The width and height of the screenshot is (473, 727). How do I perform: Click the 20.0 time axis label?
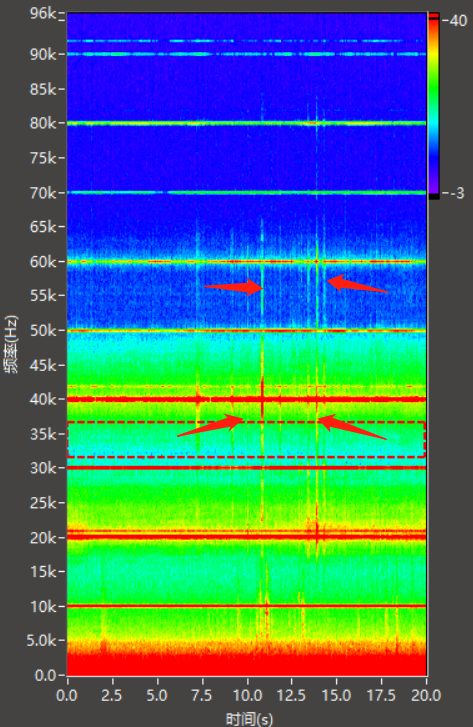click(426, 695)
